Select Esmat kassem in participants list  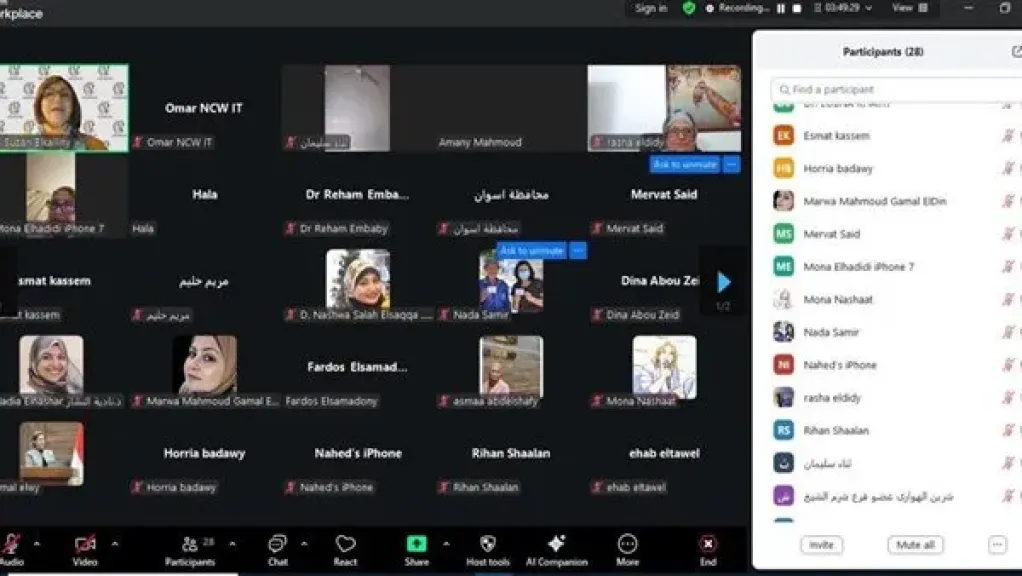(x=836, y=136)
